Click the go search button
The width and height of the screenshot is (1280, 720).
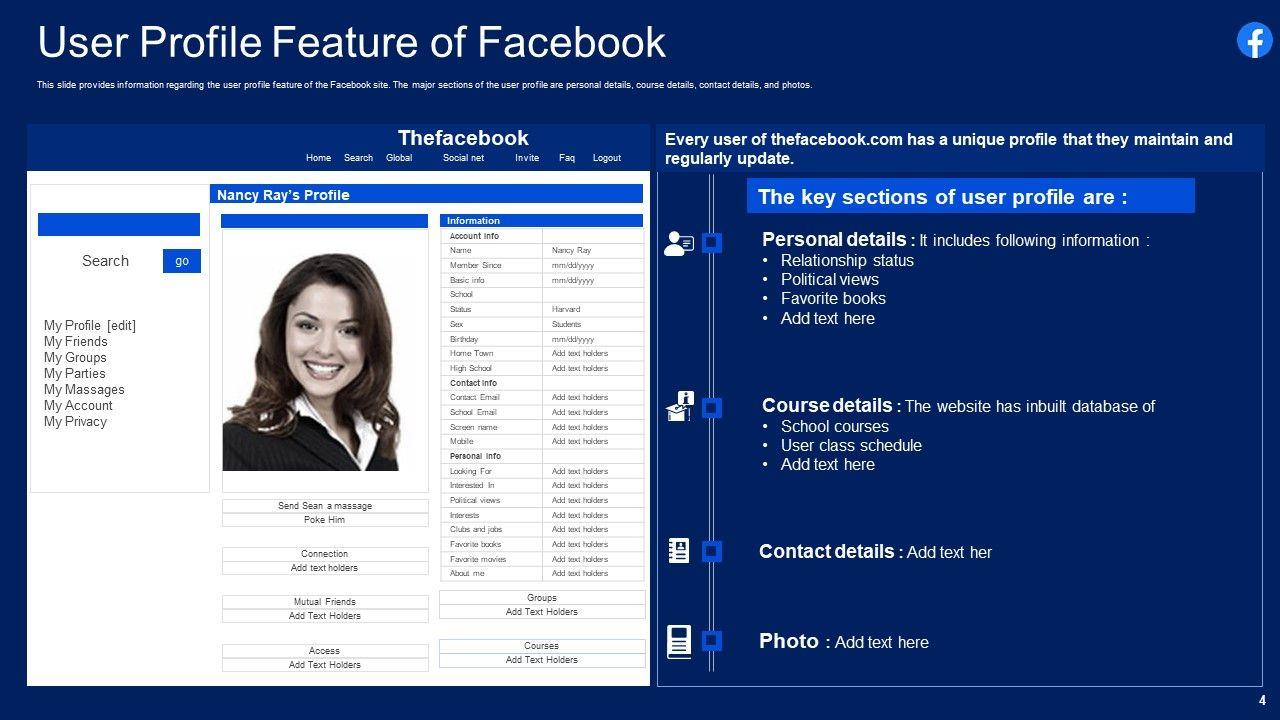coord(182,261)
